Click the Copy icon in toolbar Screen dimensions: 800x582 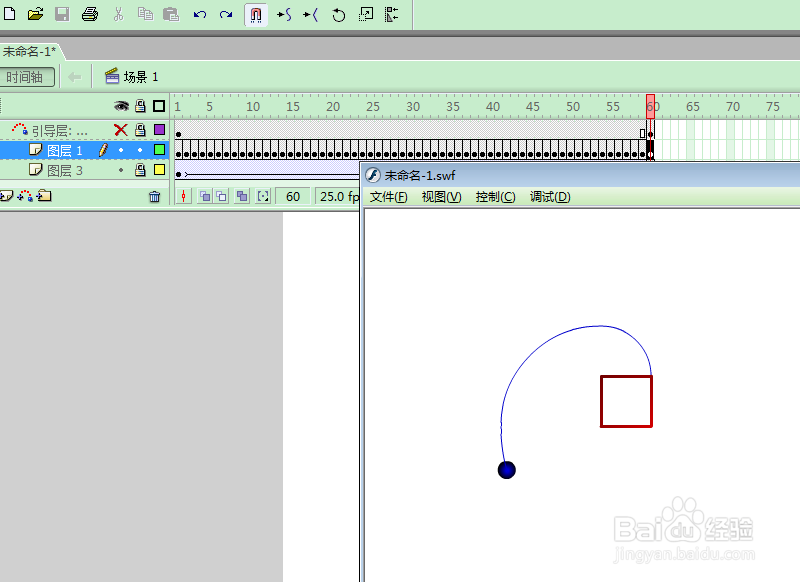[145, 14]
